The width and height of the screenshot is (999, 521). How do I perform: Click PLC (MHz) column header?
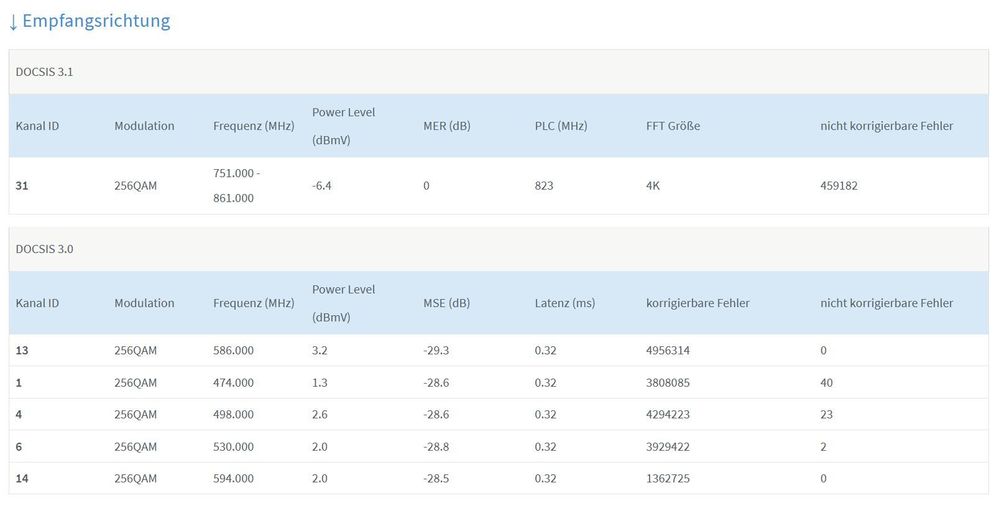coord(561,126)
